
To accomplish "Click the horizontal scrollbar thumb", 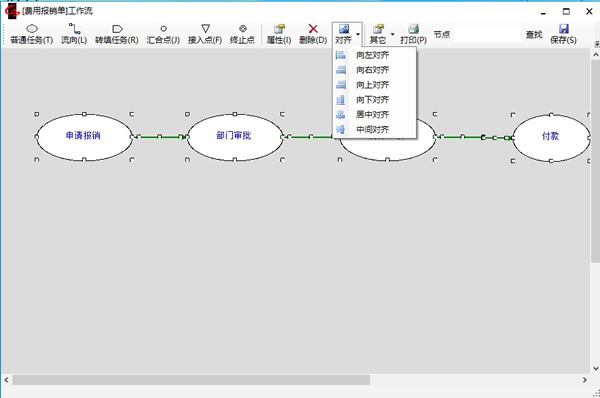I will point(191,380).
